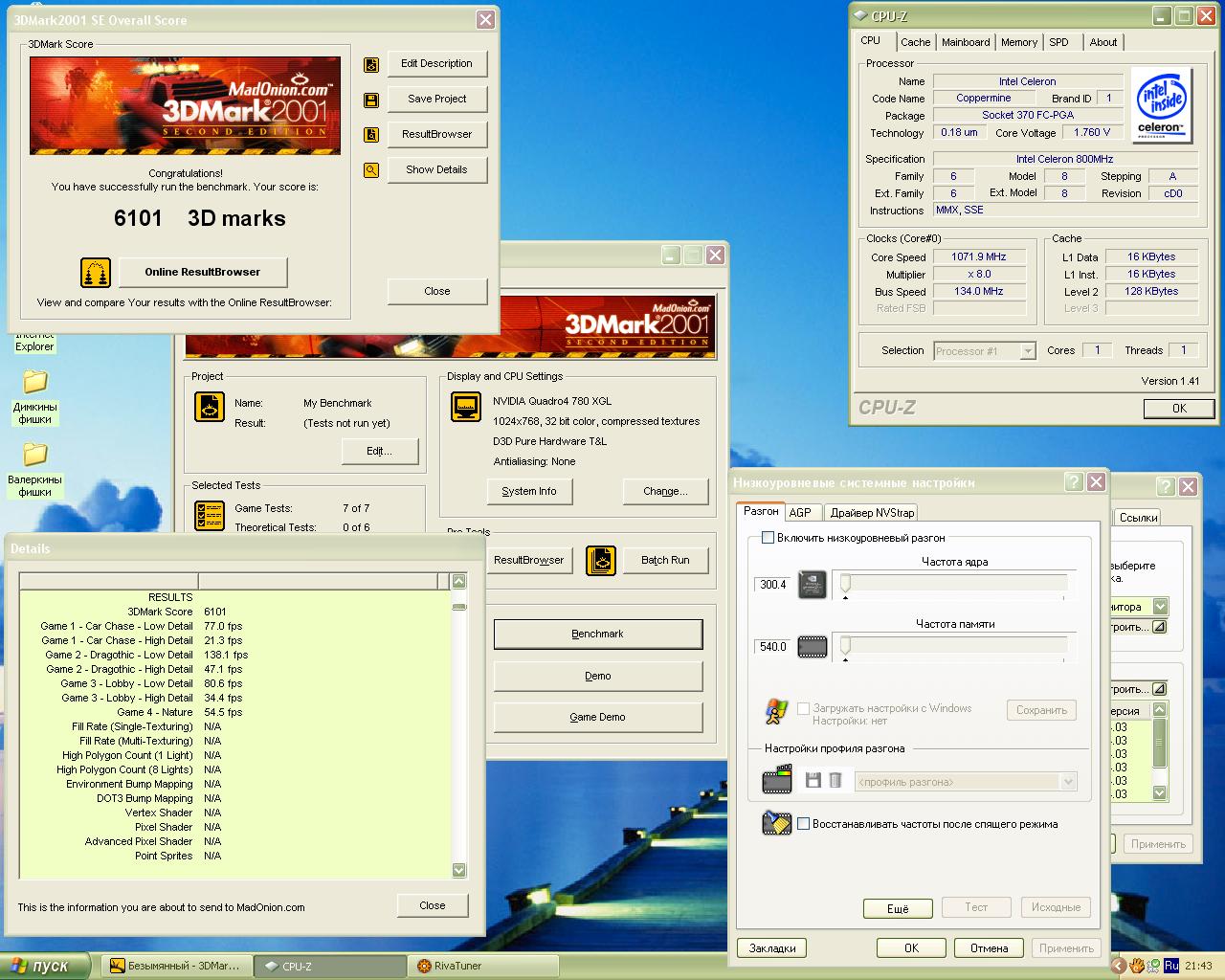This screenshot has height=980, width=1225.
Task: Click the overclocking profile card icon
Action: coord(777,780)
